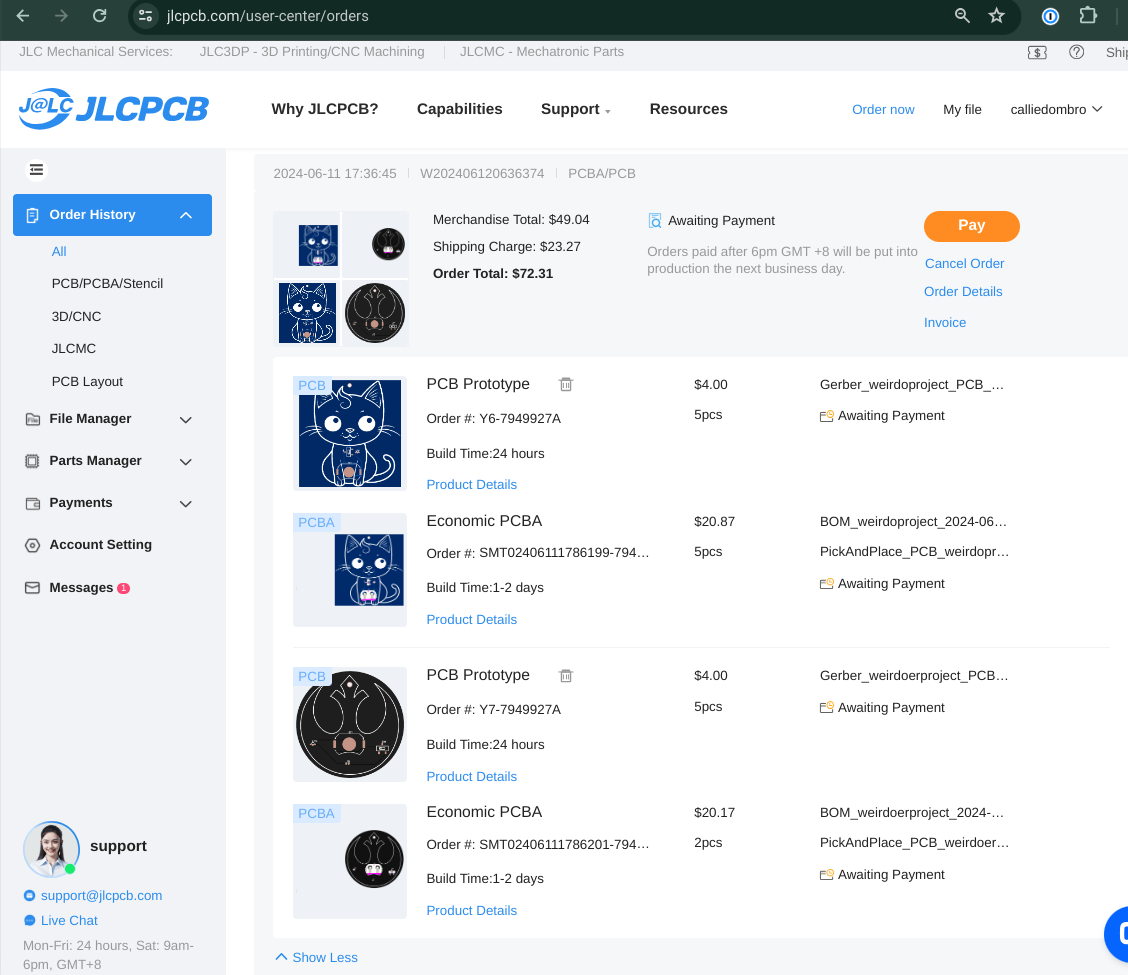Delete PCB Prototype order Y6-7949927A trash icon
This screenshot has height=975, width=1128.
click(x=566, y=384)
